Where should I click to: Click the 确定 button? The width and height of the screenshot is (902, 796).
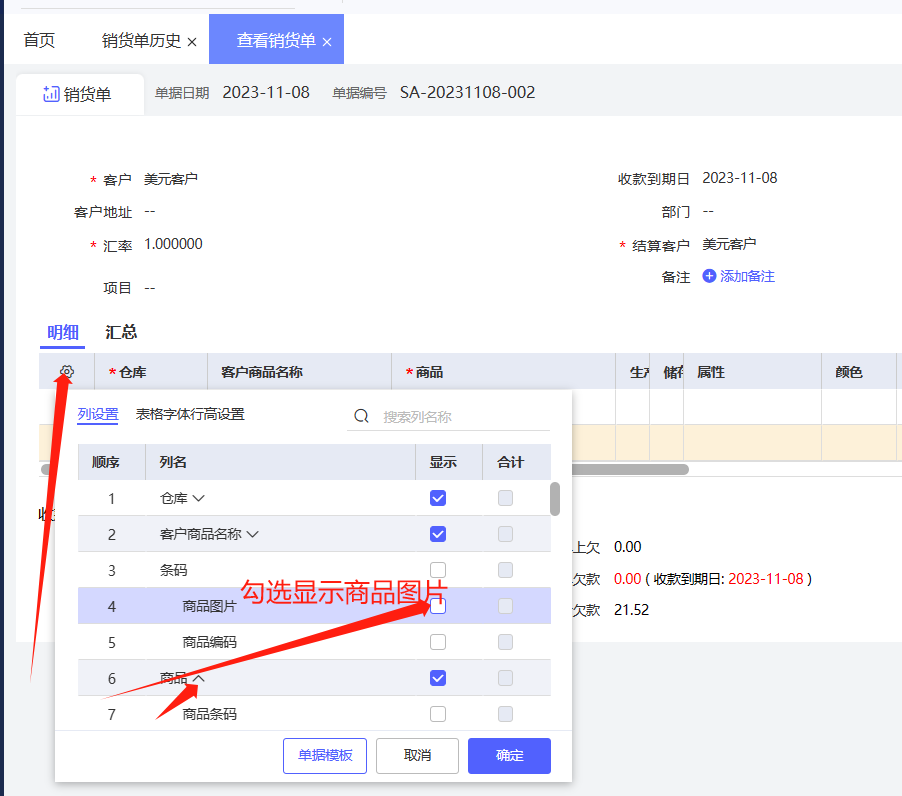(509, 755)
